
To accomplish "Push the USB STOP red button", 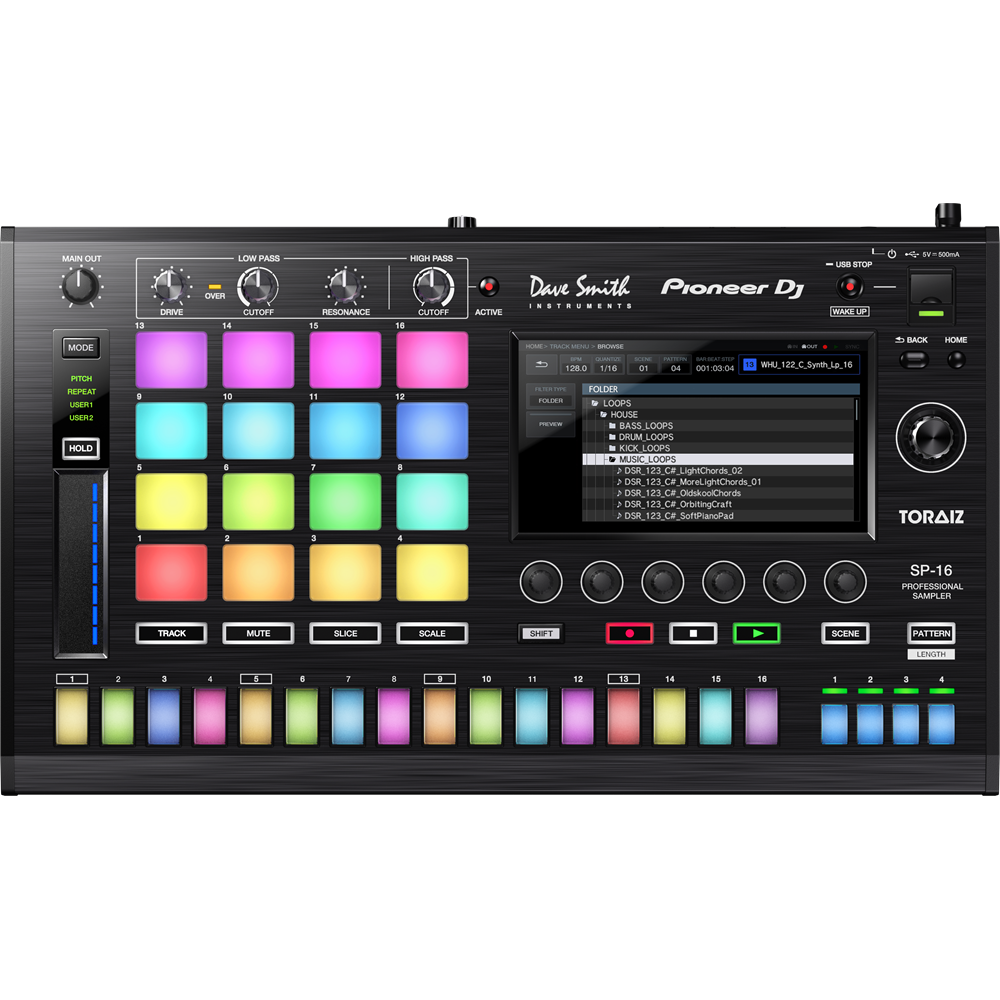I will (849, 286).
